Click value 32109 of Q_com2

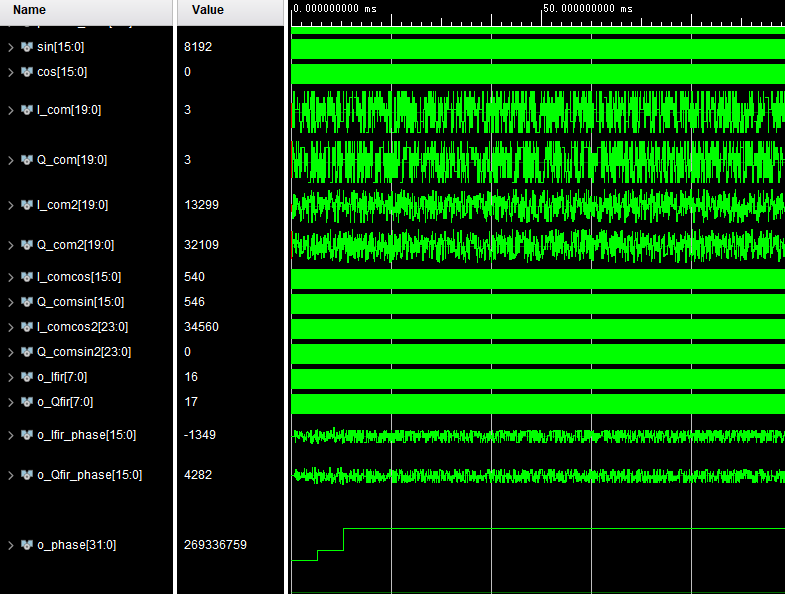(201, 245)
